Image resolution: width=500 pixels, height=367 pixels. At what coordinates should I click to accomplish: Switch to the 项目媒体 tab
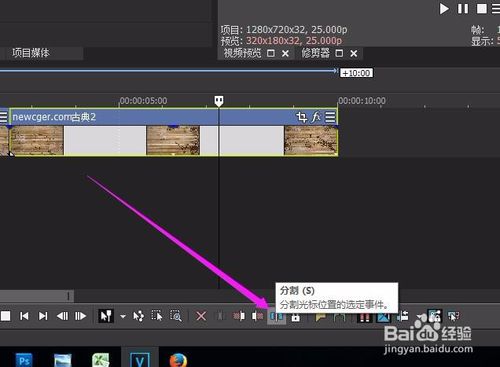[x=31, y=53]
